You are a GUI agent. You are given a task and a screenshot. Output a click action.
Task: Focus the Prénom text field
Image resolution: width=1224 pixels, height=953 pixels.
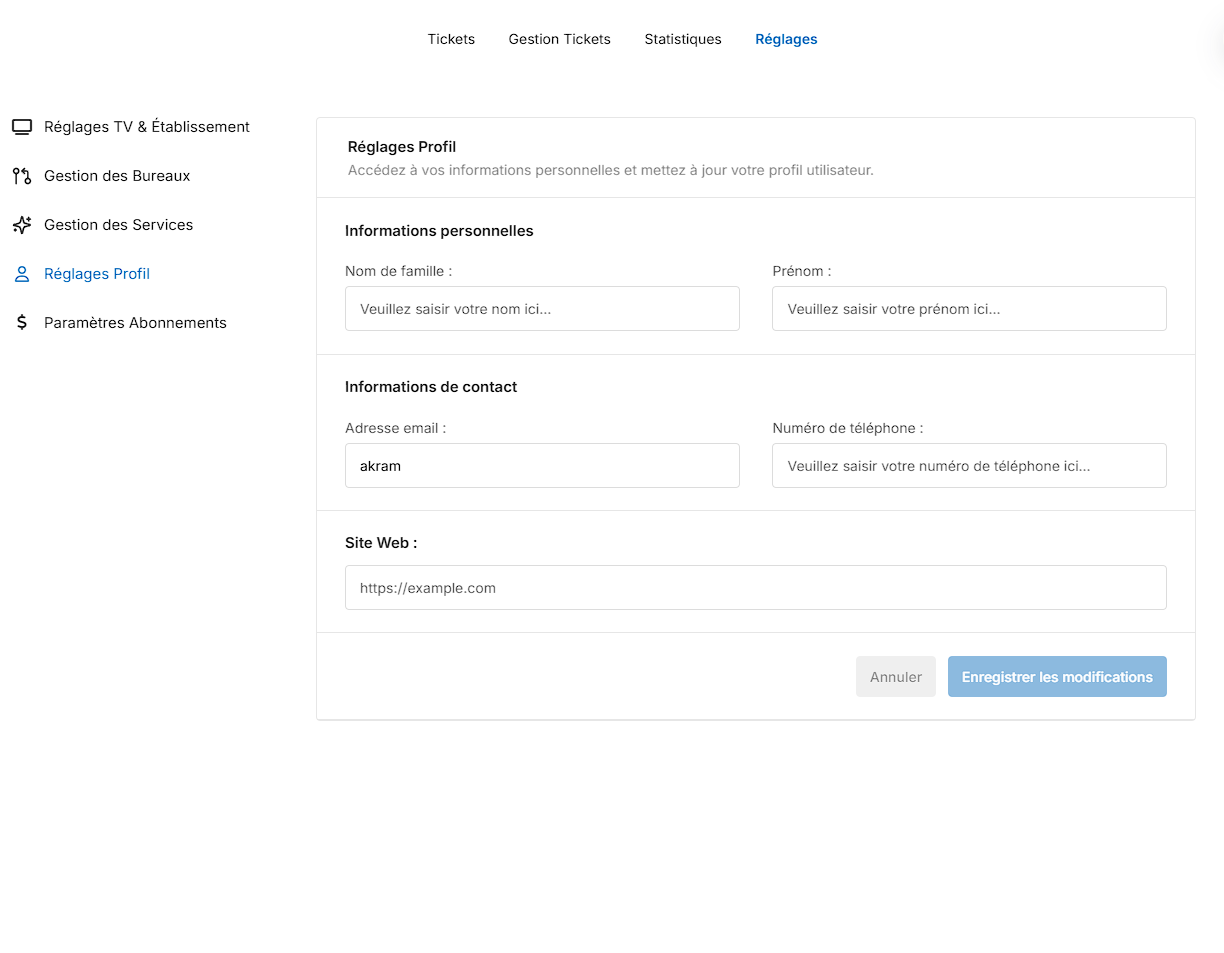coord(969,309)
